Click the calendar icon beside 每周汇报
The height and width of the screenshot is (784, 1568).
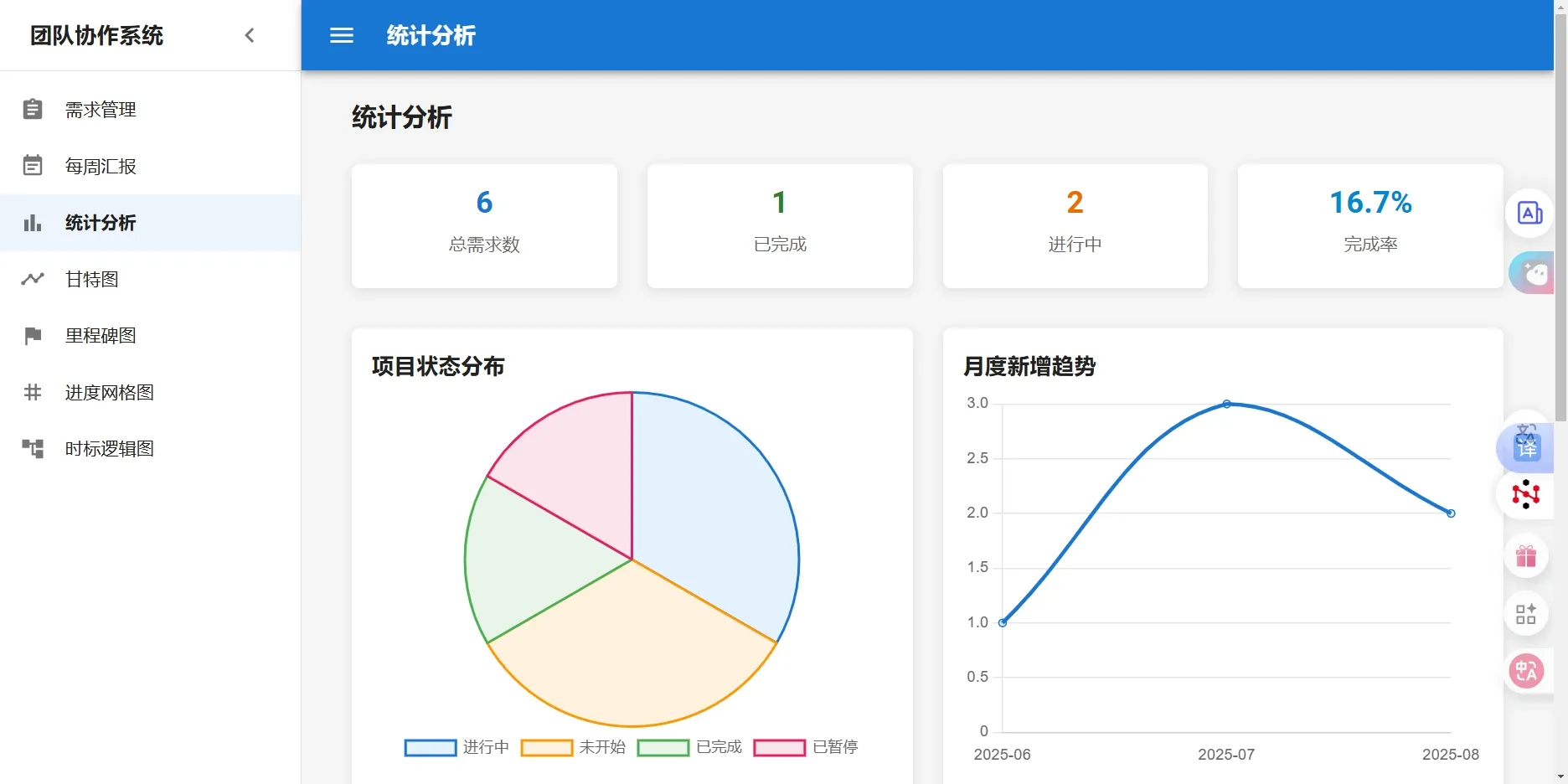[x=33, y=166]
